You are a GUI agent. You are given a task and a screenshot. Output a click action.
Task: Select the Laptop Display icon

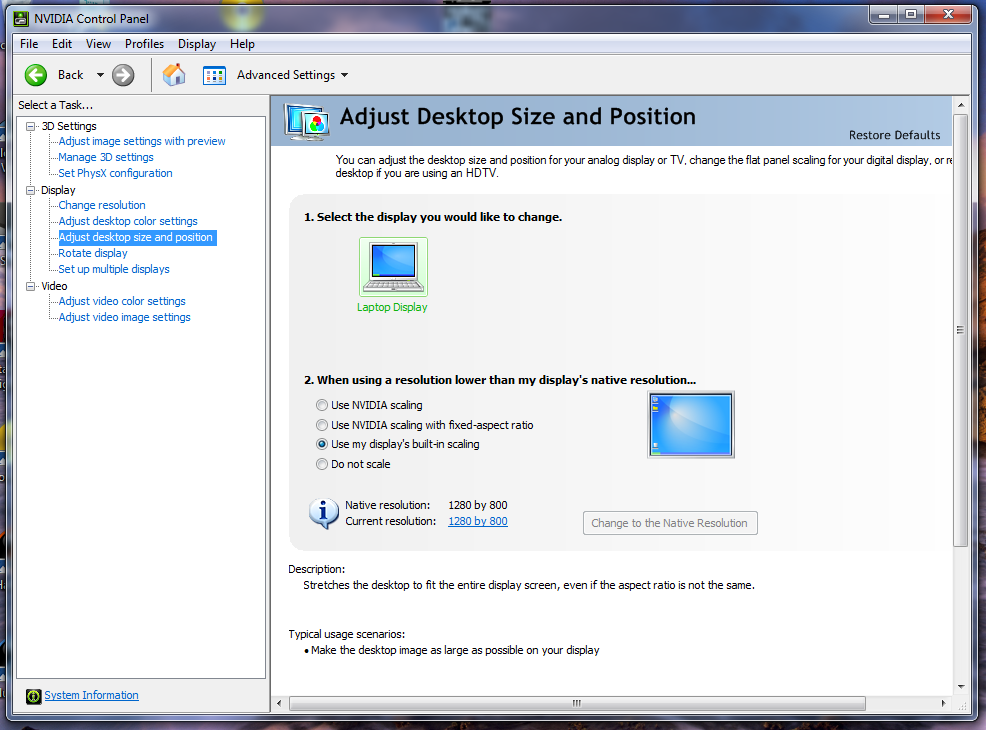[393, 267]
